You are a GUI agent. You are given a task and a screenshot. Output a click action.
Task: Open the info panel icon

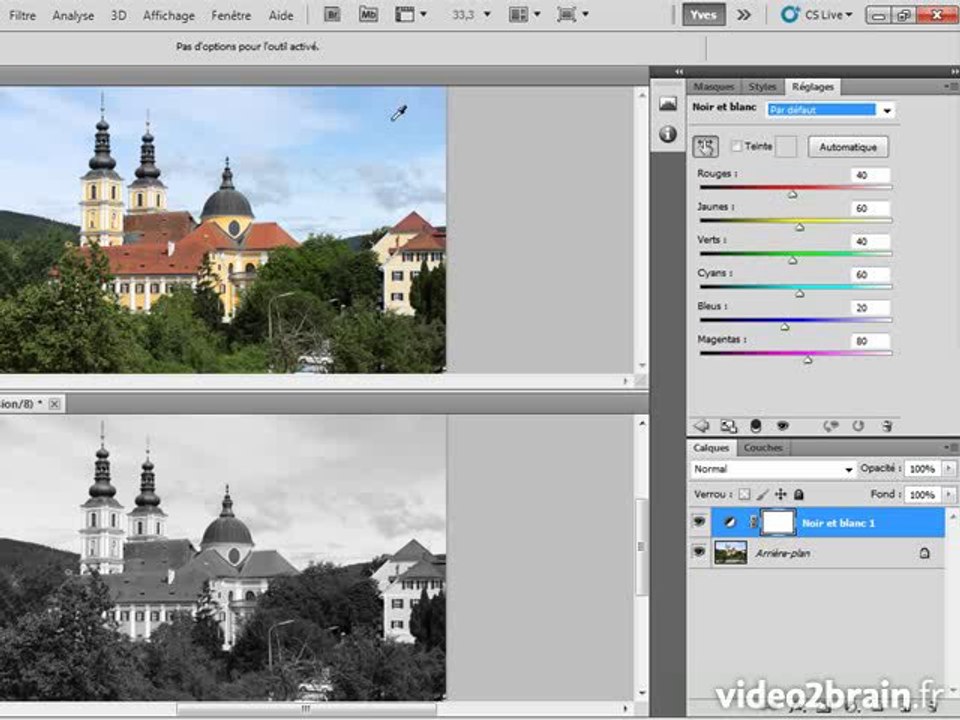click(x=668, y=134)
